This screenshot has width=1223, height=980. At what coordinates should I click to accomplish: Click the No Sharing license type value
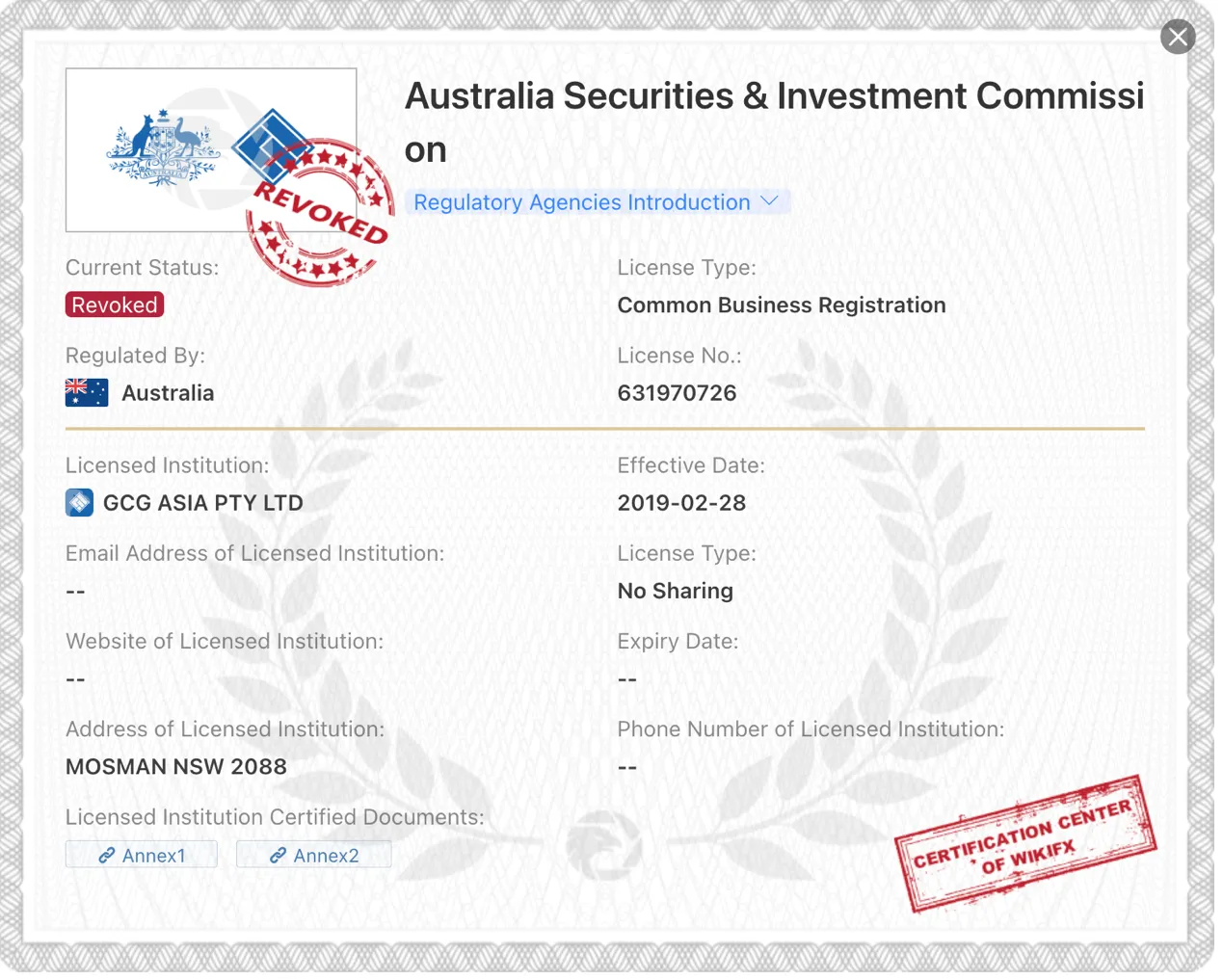coord(676,591)
